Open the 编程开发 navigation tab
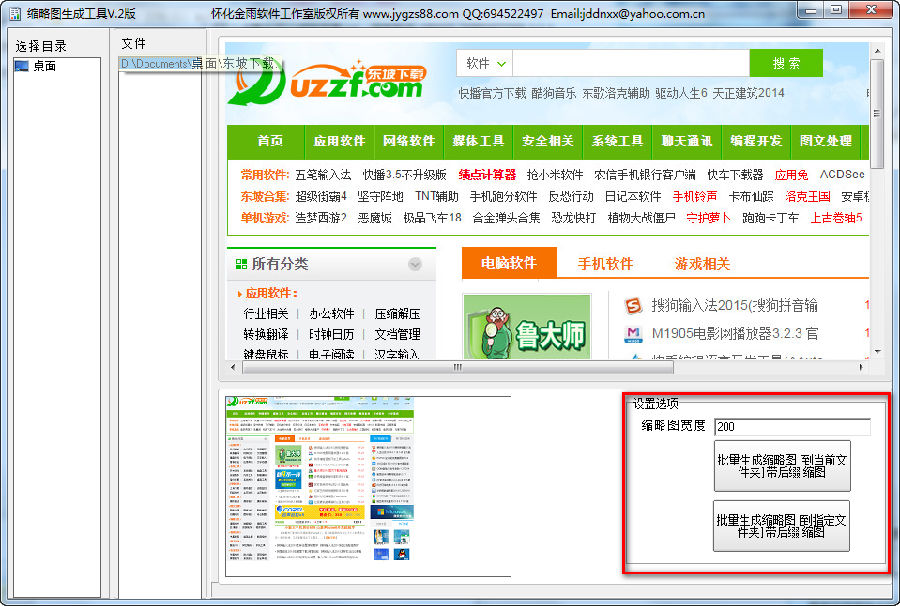 (x=756, y=141)
